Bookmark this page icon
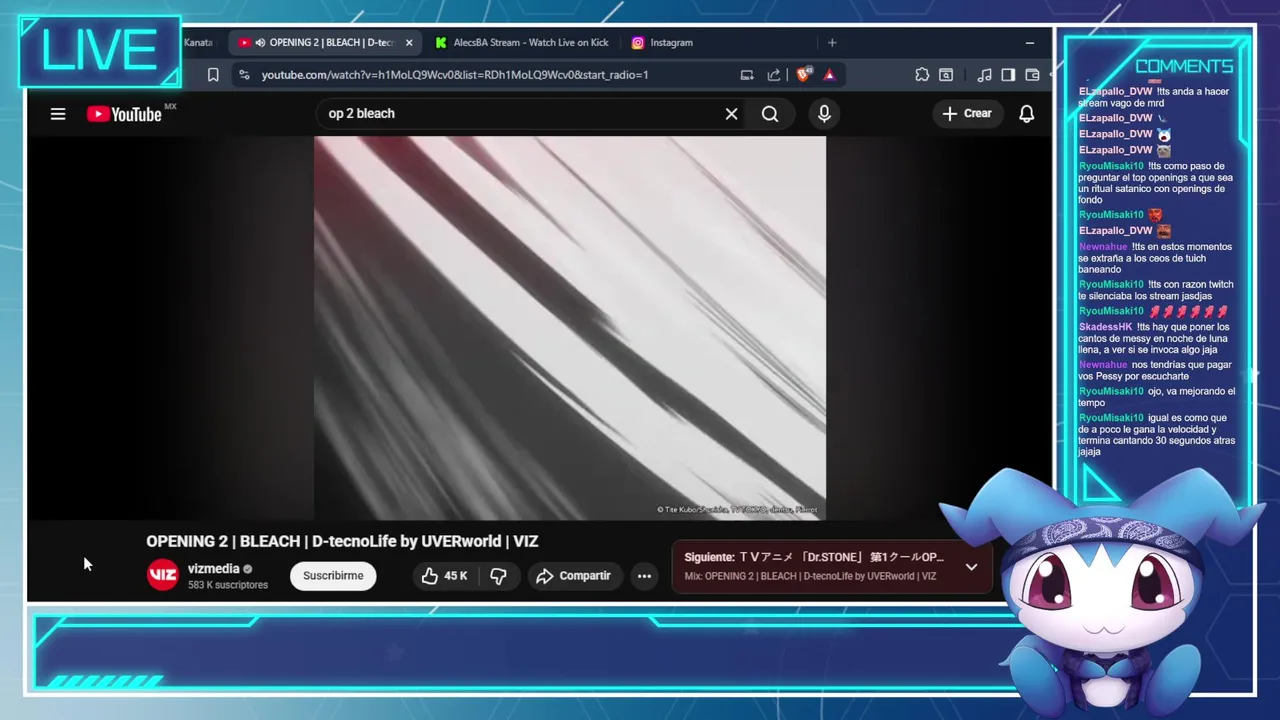The height and width of the screenshot is (720, 1280). click(213, 74)
